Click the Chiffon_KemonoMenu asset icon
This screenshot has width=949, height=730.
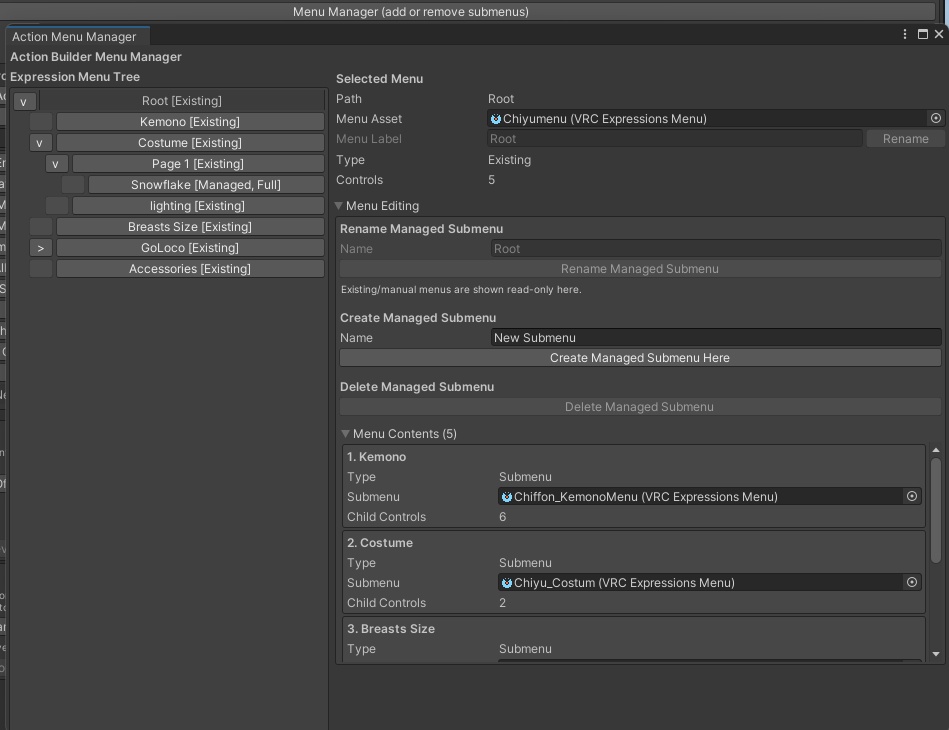click(x=507, y=497)
